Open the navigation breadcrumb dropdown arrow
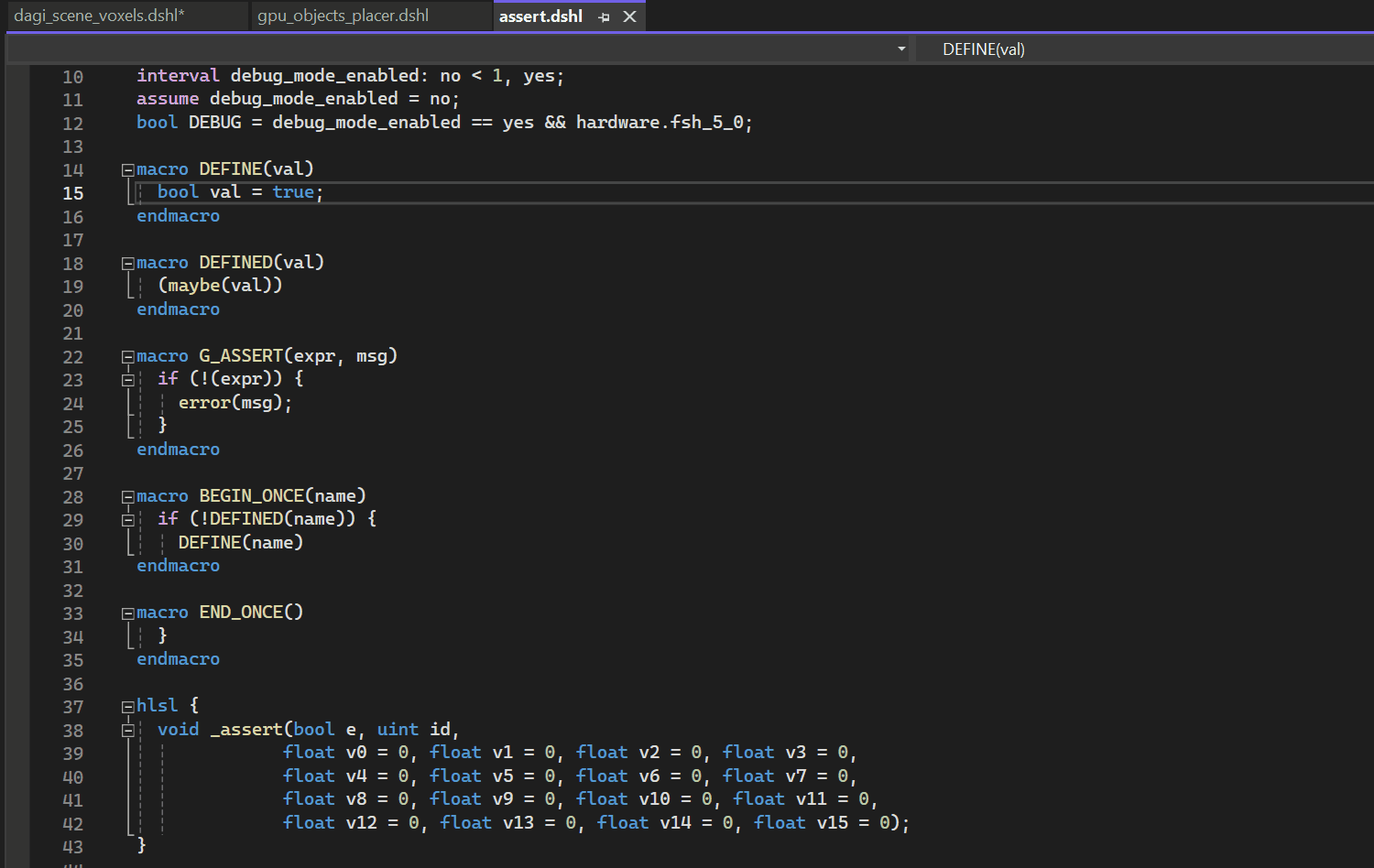The width and height of the screenshot is (1374, 868). click(900, 49)
